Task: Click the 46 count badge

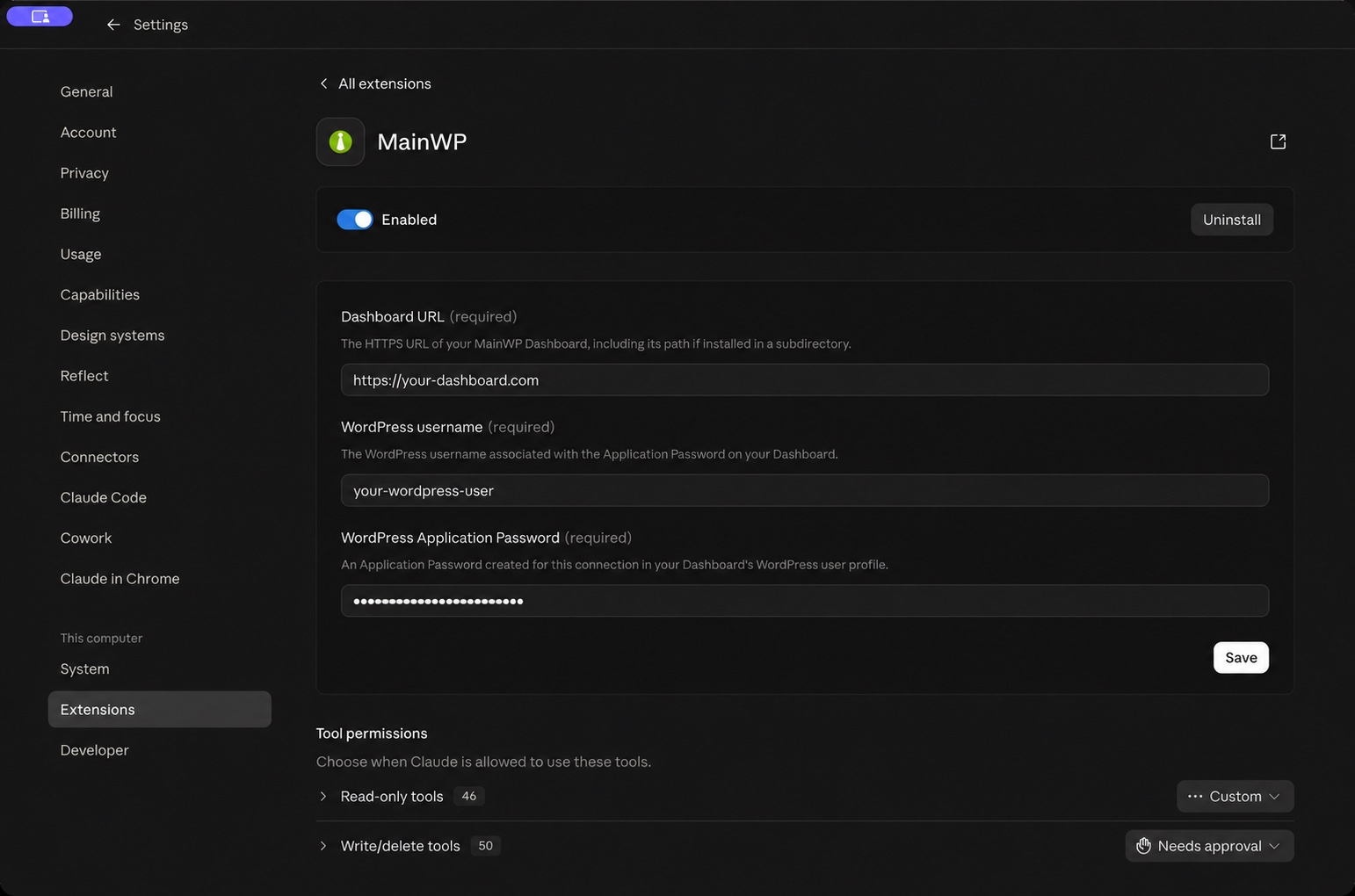Action: (469, 797)
